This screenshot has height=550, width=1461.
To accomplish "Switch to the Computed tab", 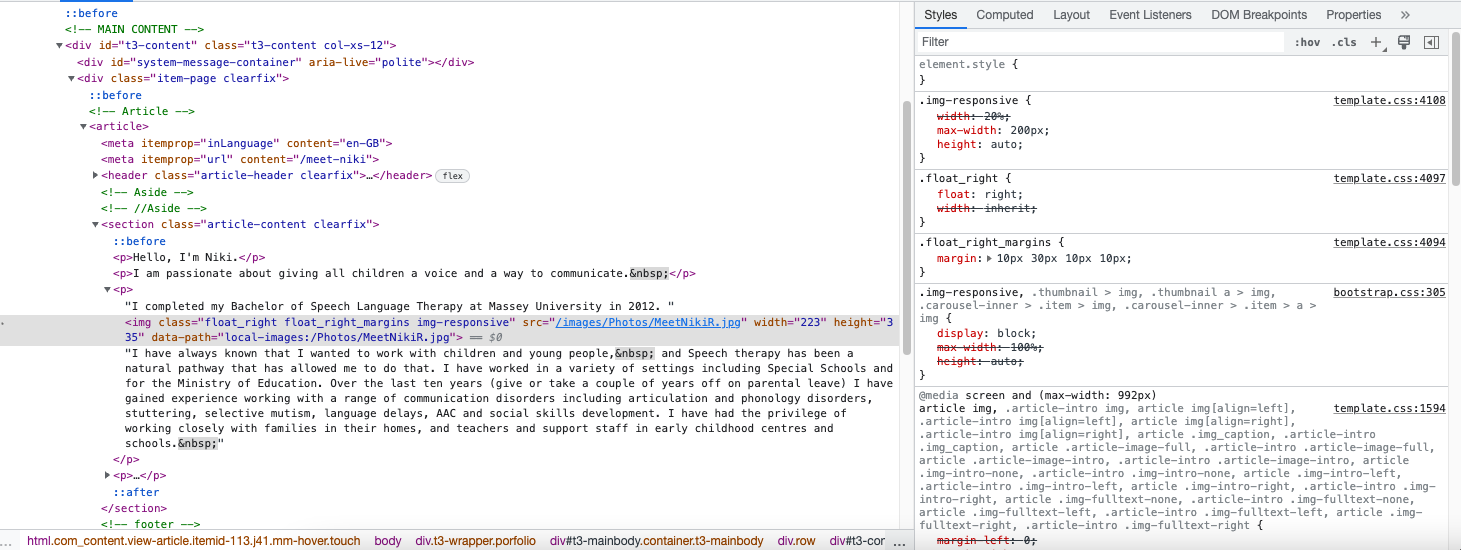I will (x=1004, y=15).
